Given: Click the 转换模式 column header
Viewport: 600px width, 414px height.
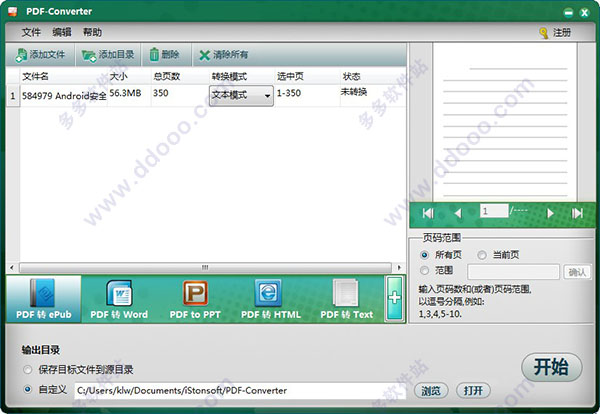Looking at the screenshot, I should [242, 76].
